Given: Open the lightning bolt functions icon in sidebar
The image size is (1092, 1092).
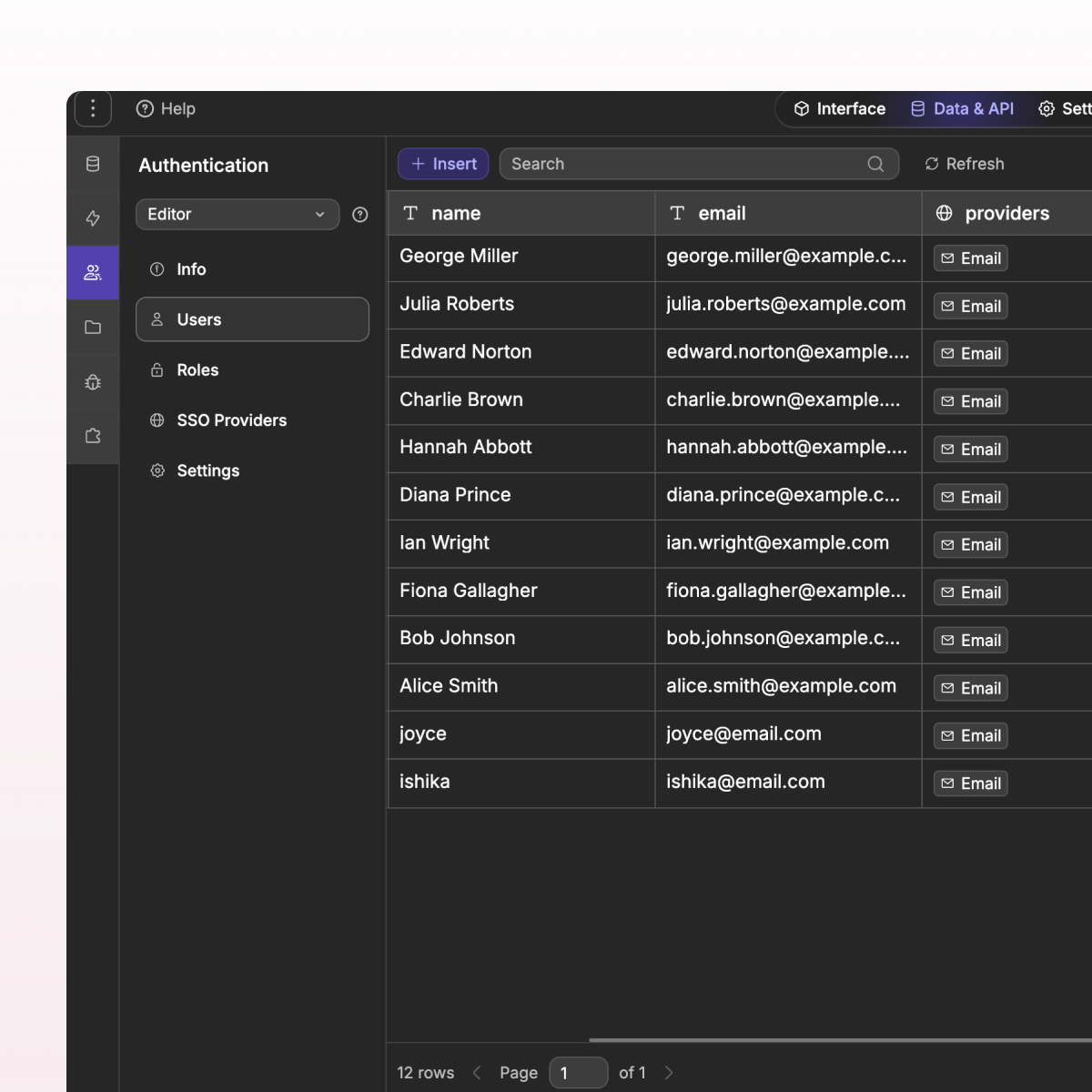Looking at the screenshot, I should coord(92,218).
